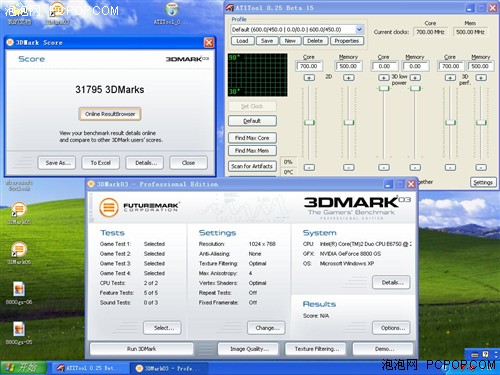Click the Futuremark Corporation logo icon

pyautogui.click(x=109, y=207)
